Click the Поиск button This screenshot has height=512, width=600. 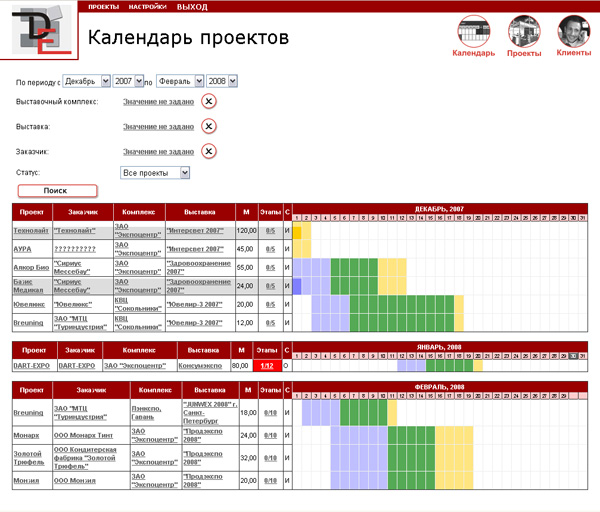coord(57,191)
